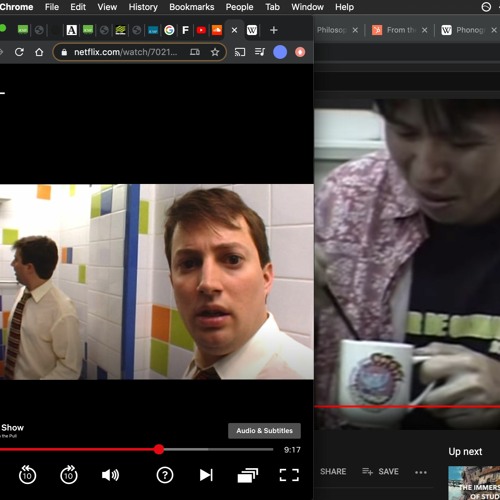The image size is (500, 500).
Task: Open the Up next video thumbnail
Action: pos(474,483)
